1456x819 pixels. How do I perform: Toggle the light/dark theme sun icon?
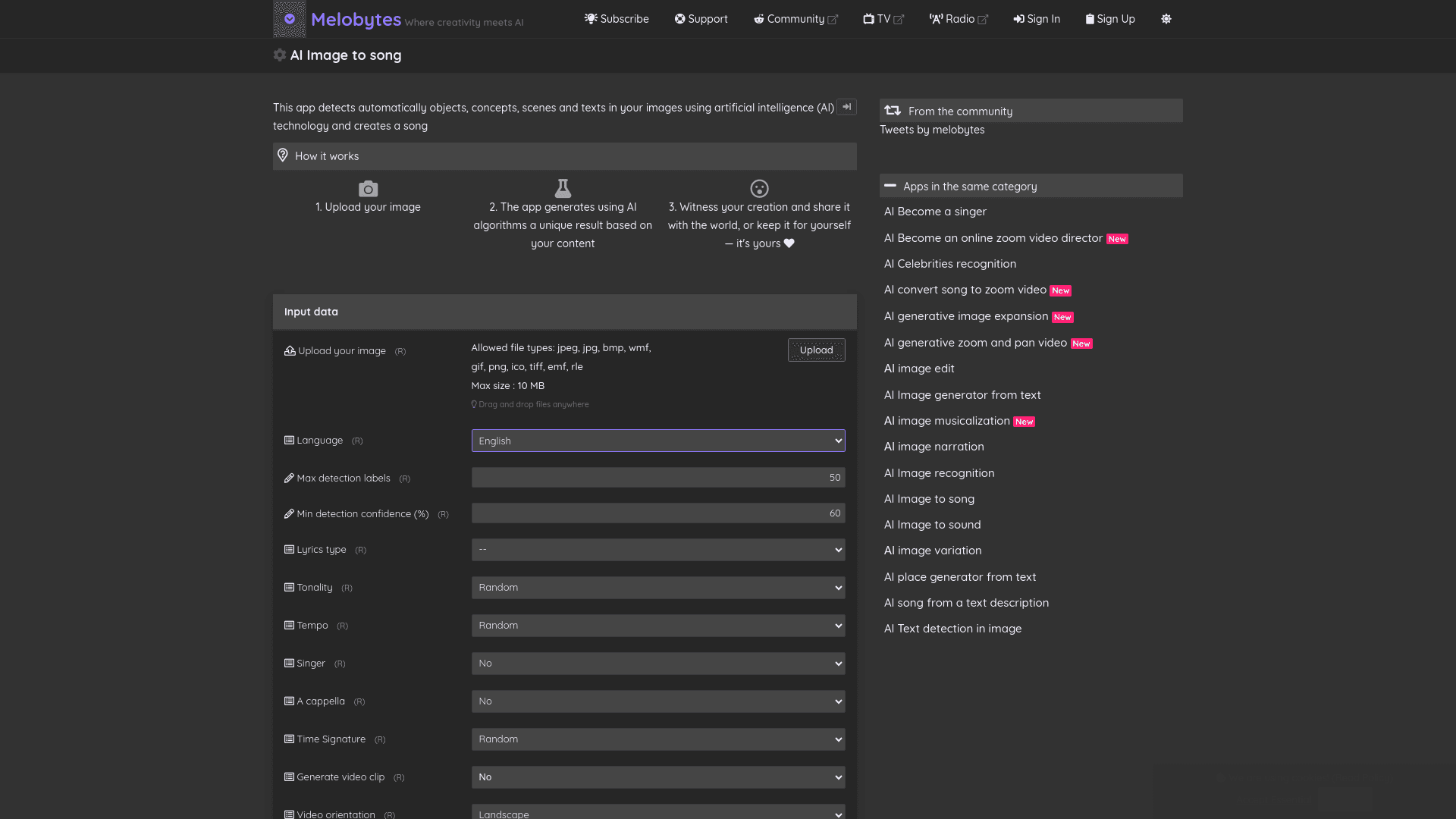(1166, 19)
